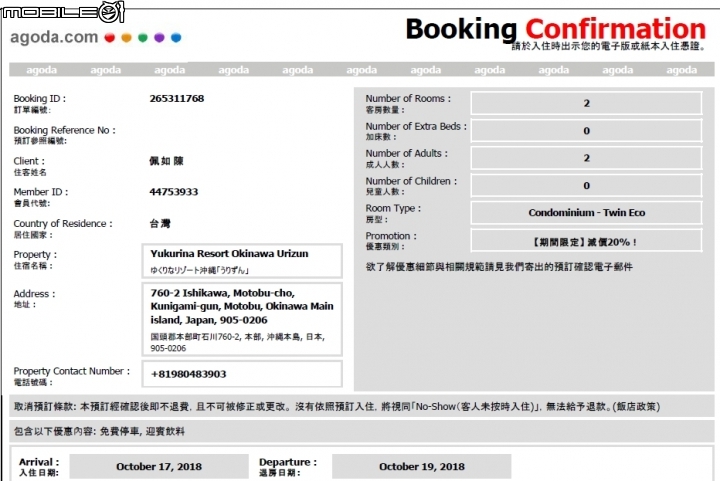The width and height of the screenshot is (720, 481).
Task: Click the Property Contact Number label
Action: pyautogui.click(x=71, y=371)
